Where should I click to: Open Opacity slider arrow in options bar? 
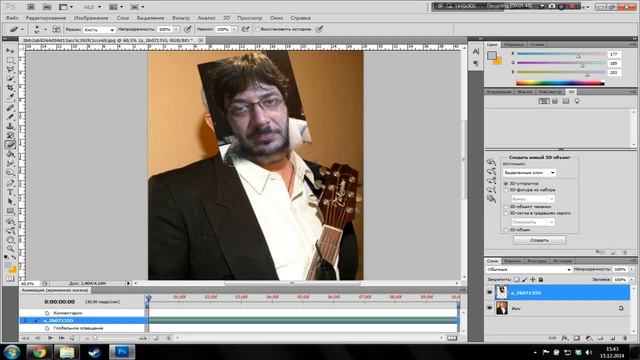coord(176,29)
